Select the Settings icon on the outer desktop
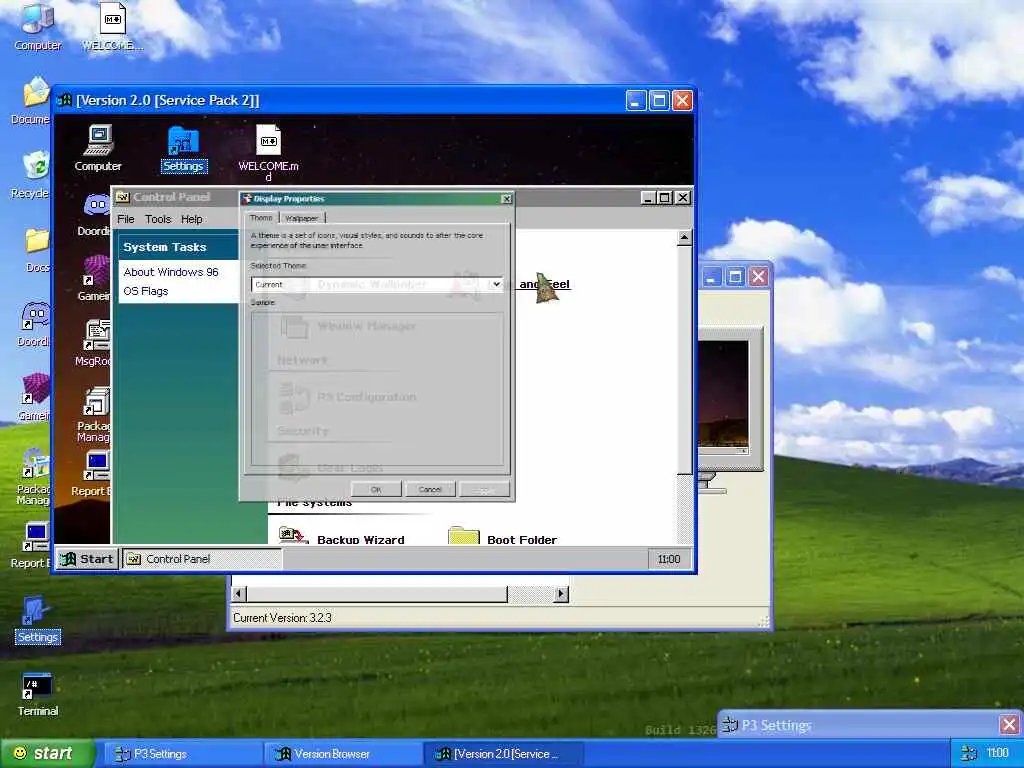 tap(37, 619)
